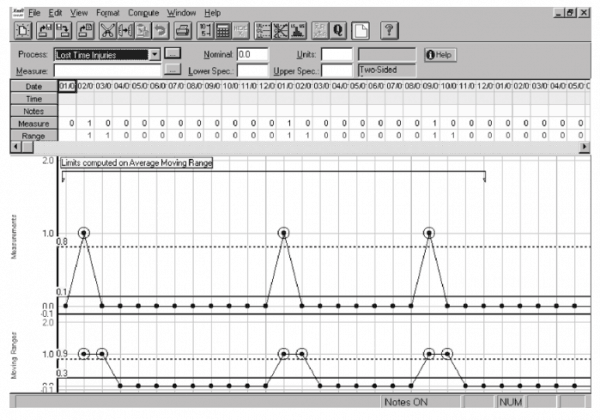Viewport: 600px width, 420px height.
Task: Click the browse button beside Measure field
Action: (x=173, y=71)
